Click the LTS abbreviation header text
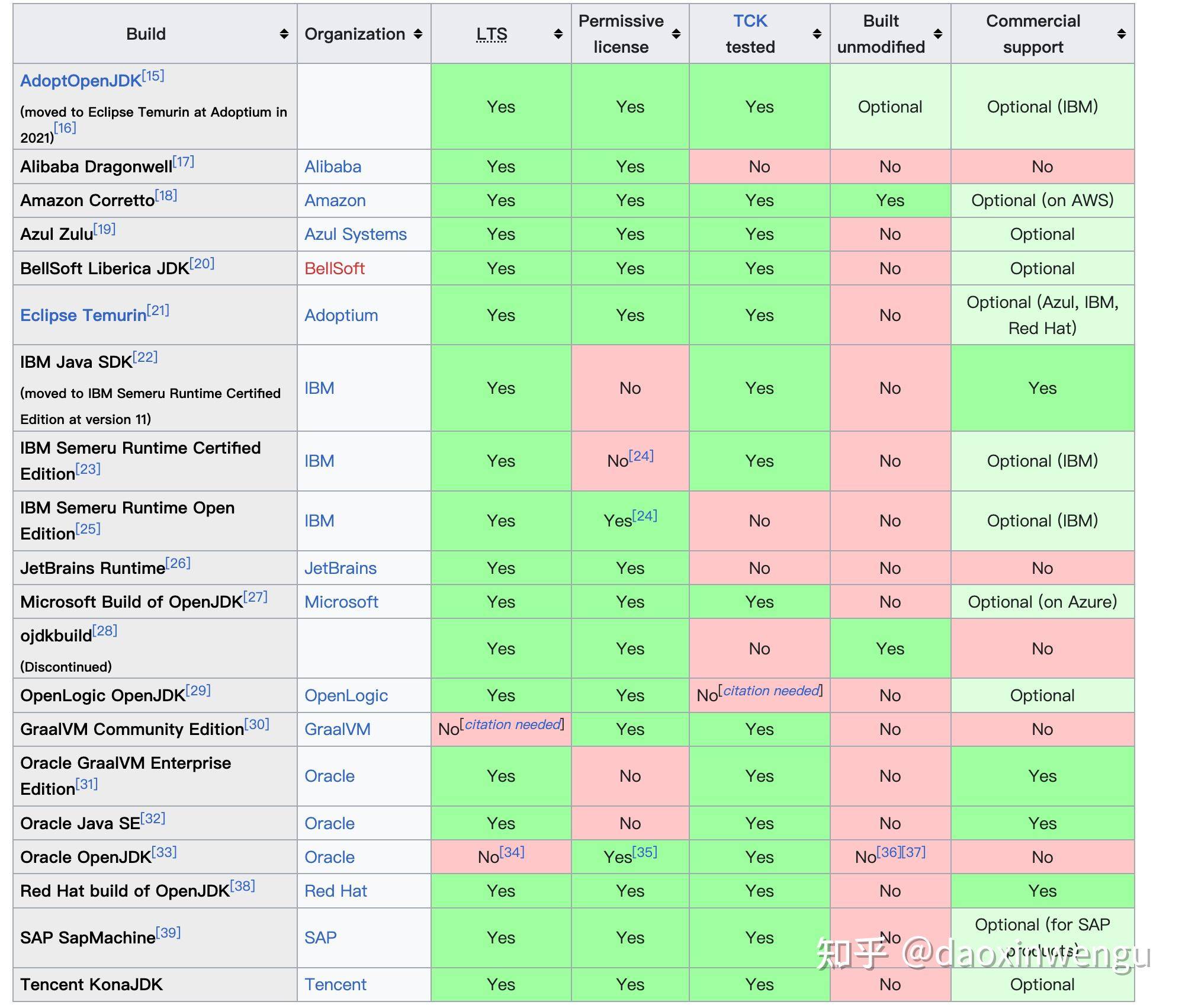The height and width of the screenshot is (1008, 1182). pyautogui.click(x=492, y=34)
